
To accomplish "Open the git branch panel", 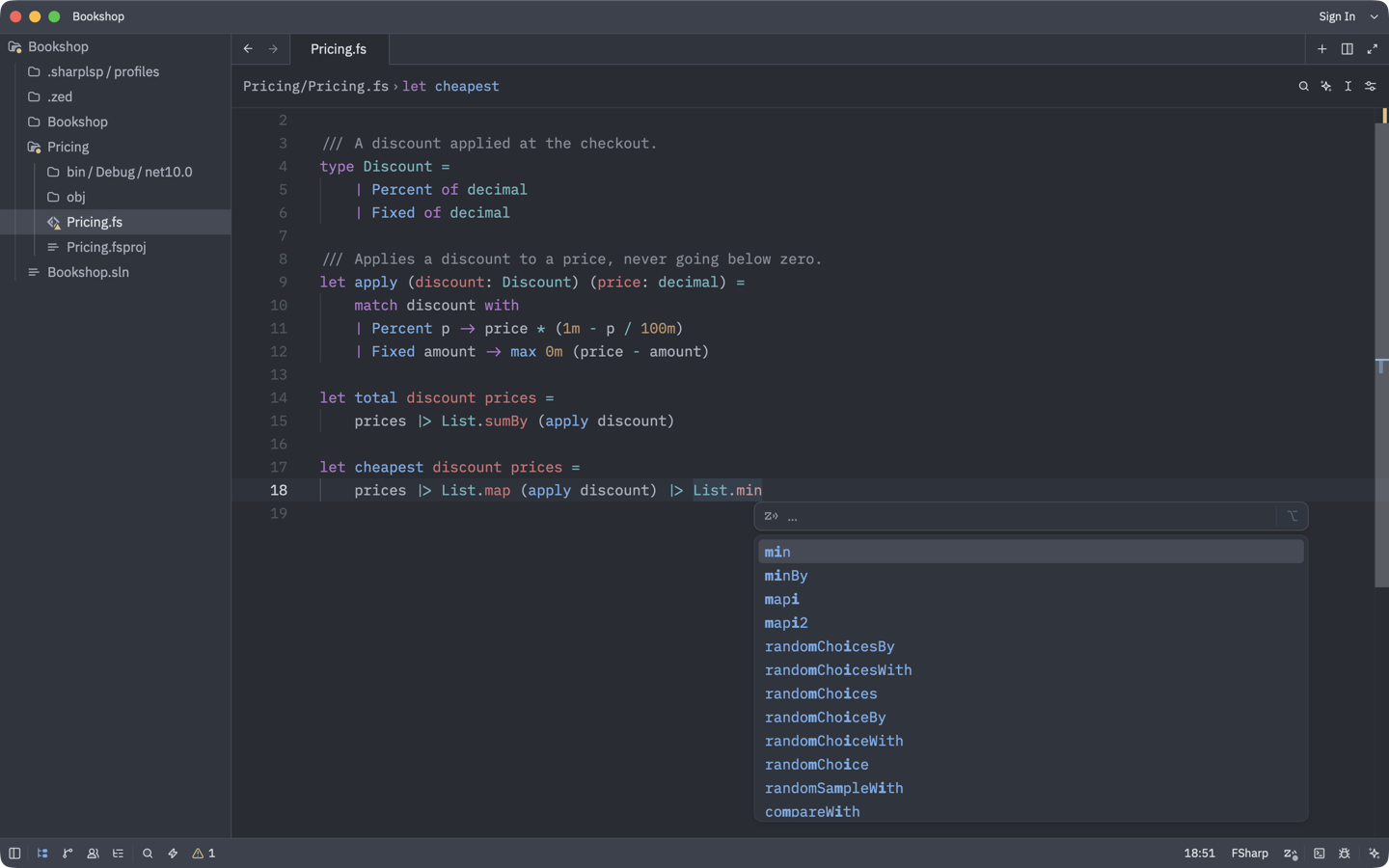I will [x=68, y=854].
